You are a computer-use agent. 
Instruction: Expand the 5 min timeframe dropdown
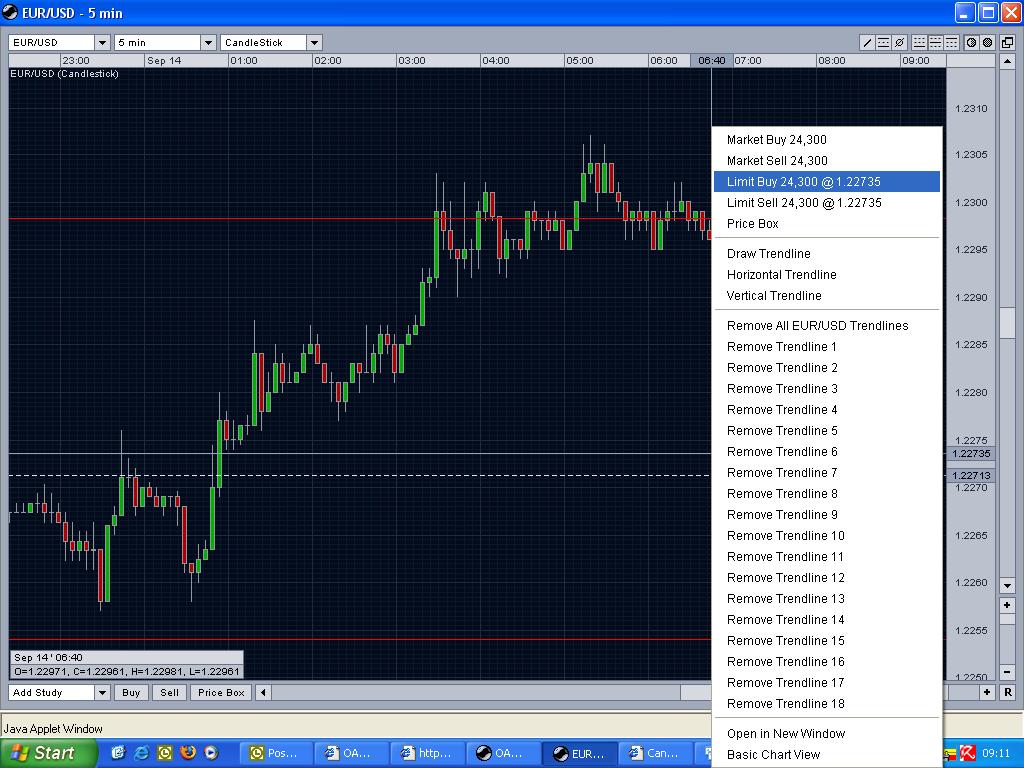[208, 42]
